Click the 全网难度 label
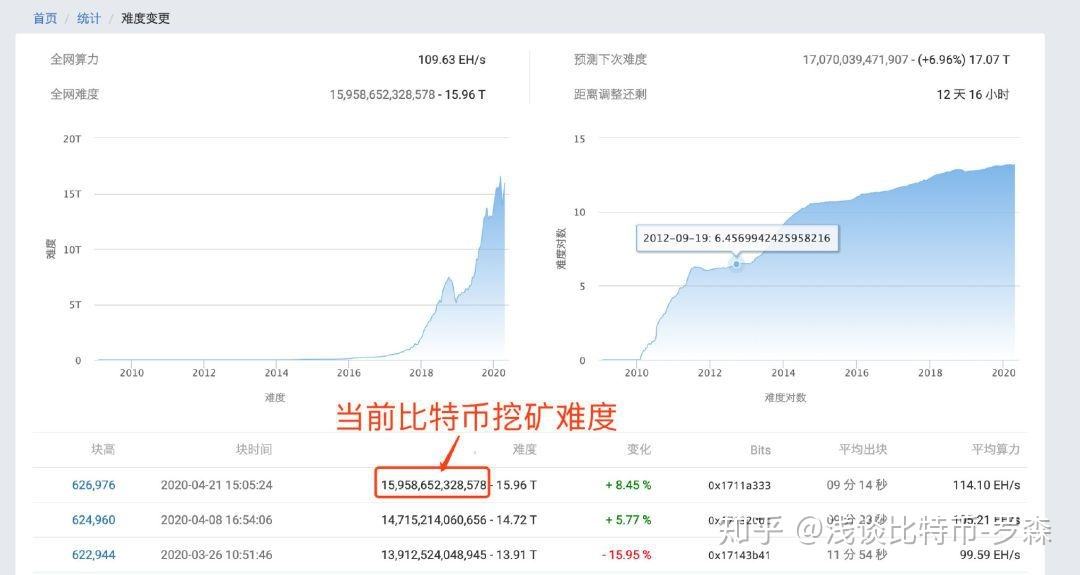This screenshot has width=1080, height=575. click(74, 95)
